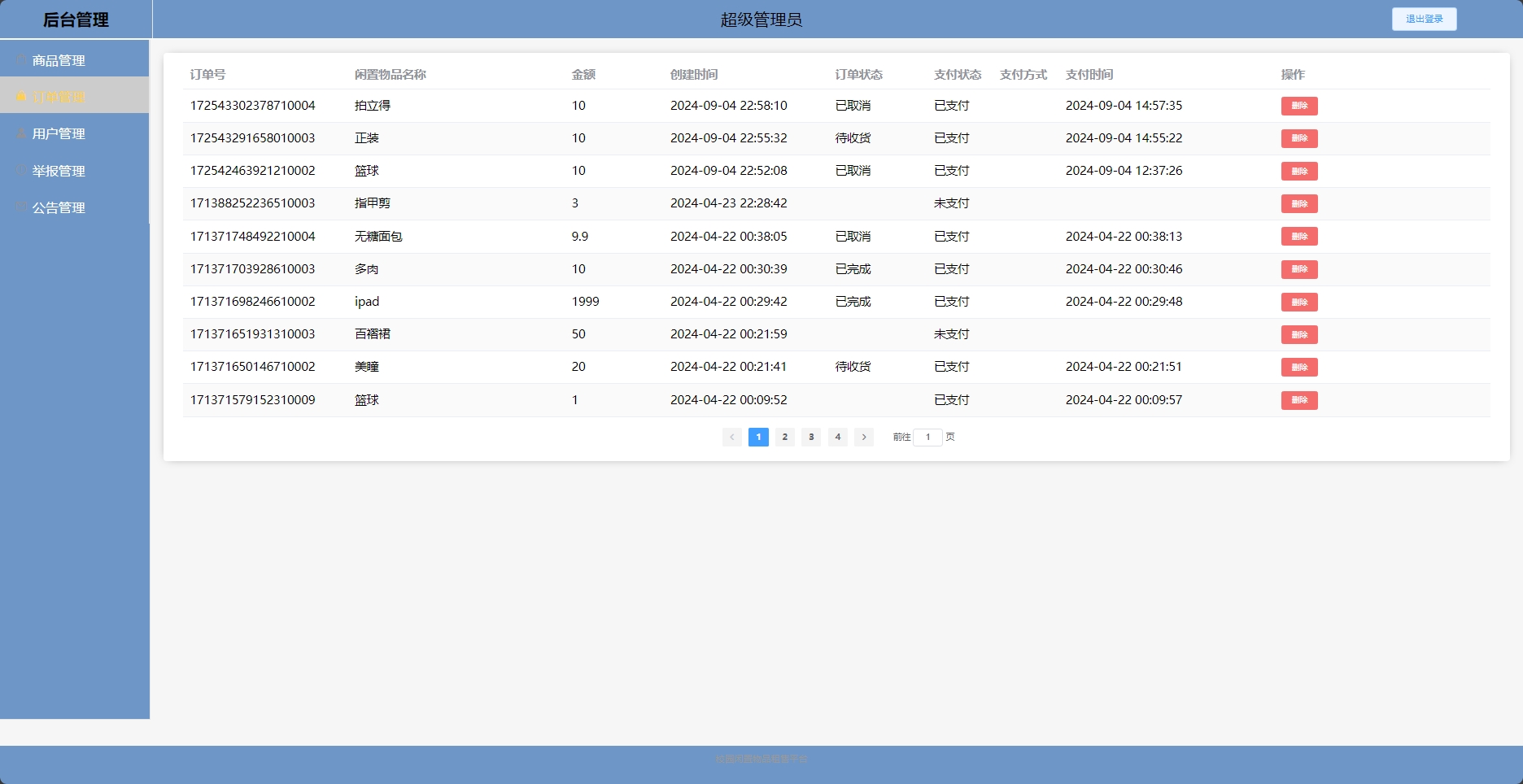The height and width of the screenshot is (784, 1523).
Task: Click the shopping bag icon beside 商品管理
Action: [21, 60]
